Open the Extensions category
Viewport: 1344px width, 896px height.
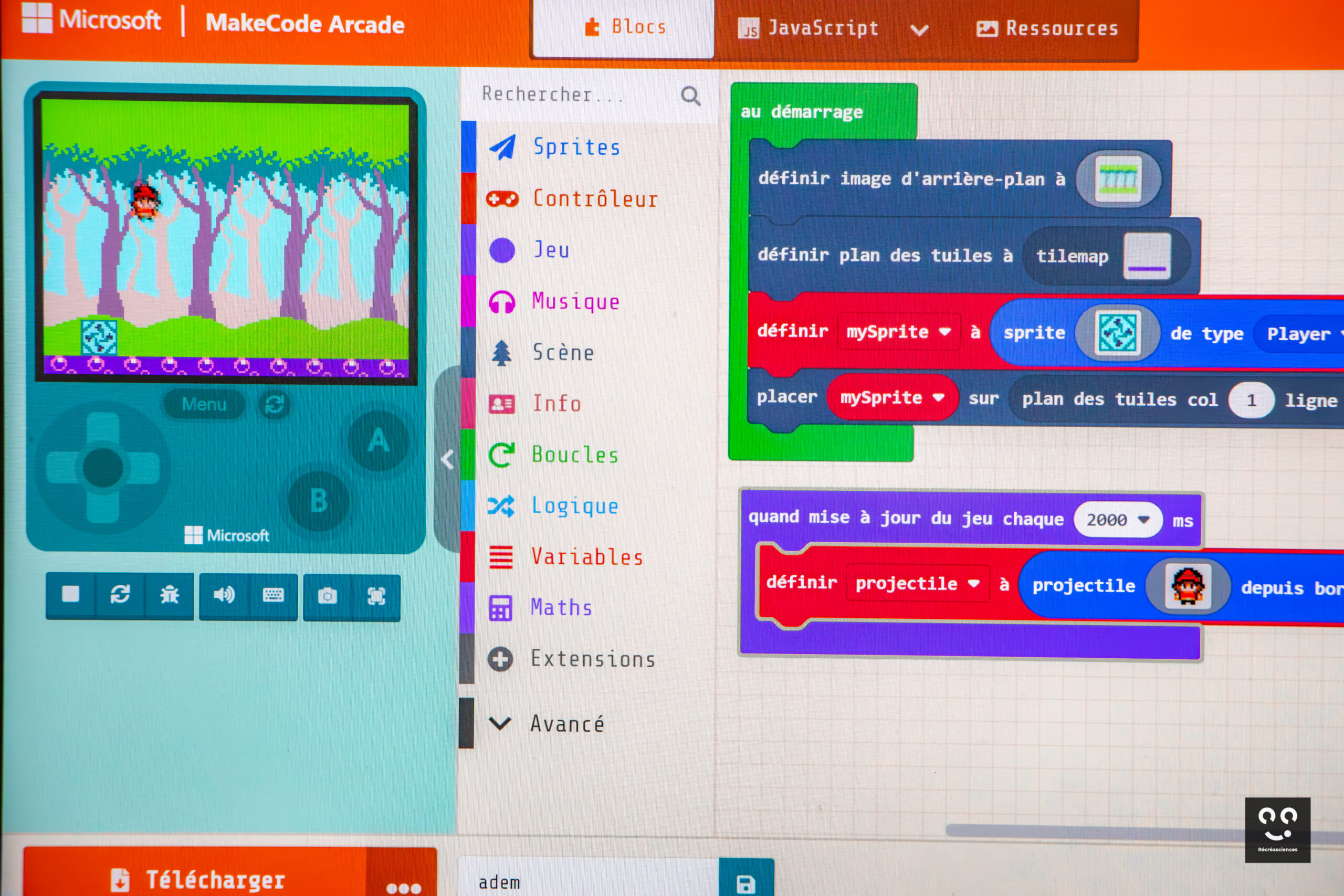pyautogui.click(x=589, y=659)
